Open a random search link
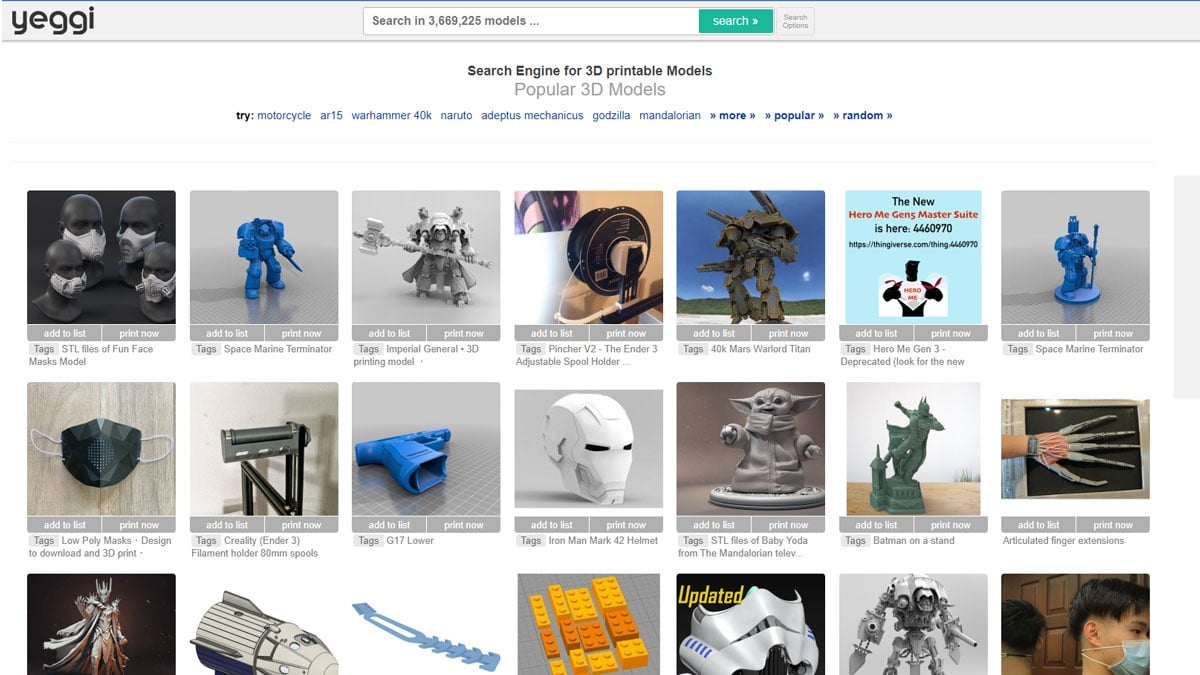Image resolution: width=1200 pixels, height=675 pixels. point(863,116)
